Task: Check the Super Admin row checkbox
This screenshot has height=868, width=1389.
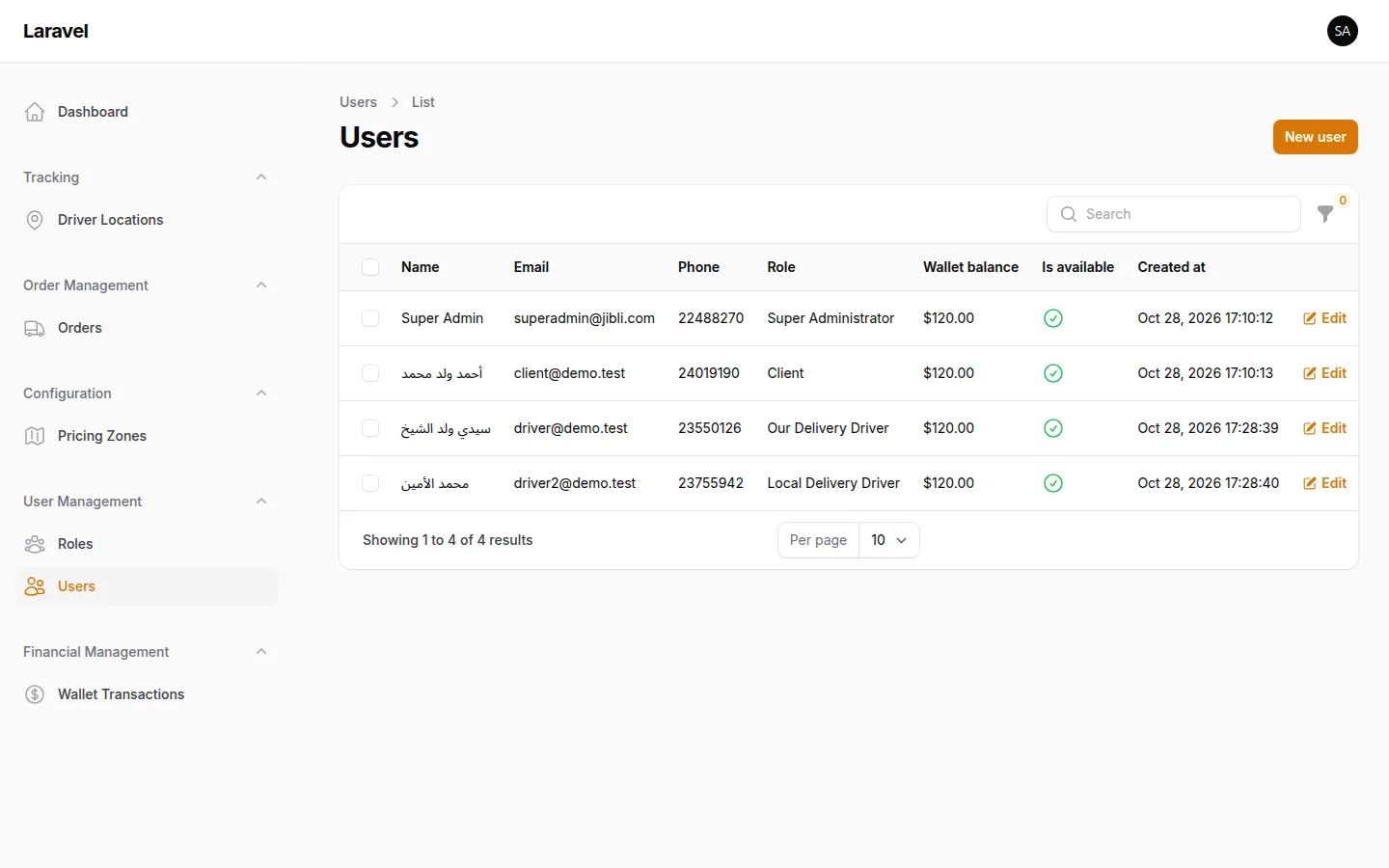Action: click(x=370, y=318)
